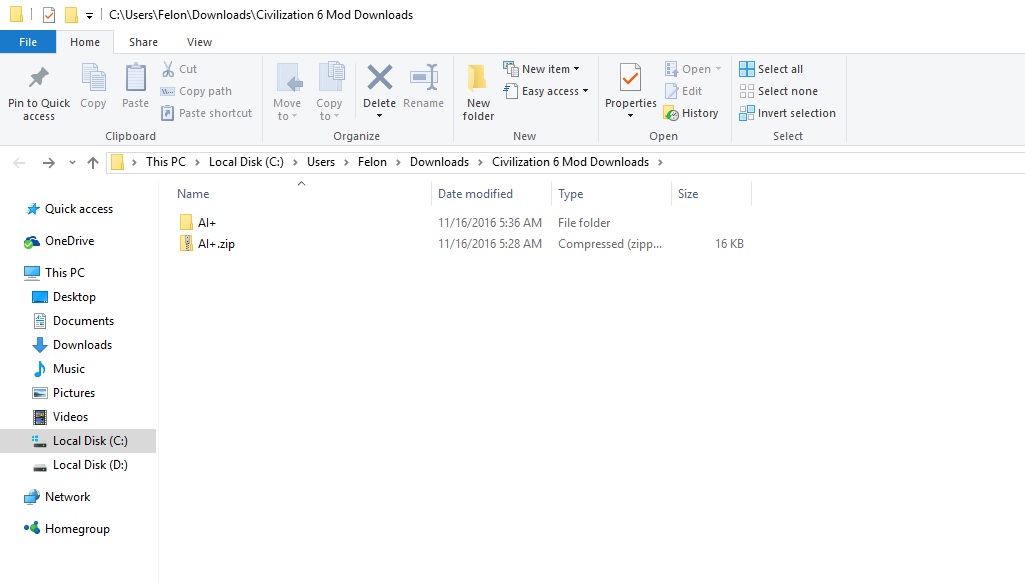Click Pin to Quick access icon
The width and height of the screenshot is (1025, 583).
click(39, 78)
